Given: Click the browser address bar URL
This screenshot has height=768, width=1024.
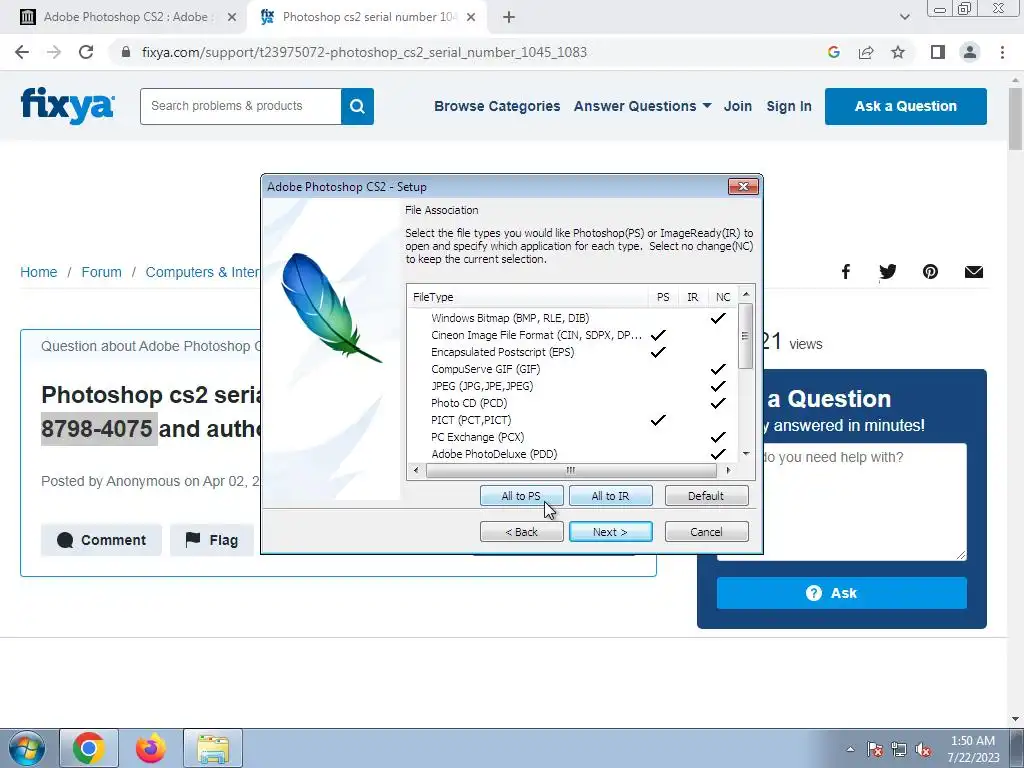Looking at the screenshot, I should [364, 52].
